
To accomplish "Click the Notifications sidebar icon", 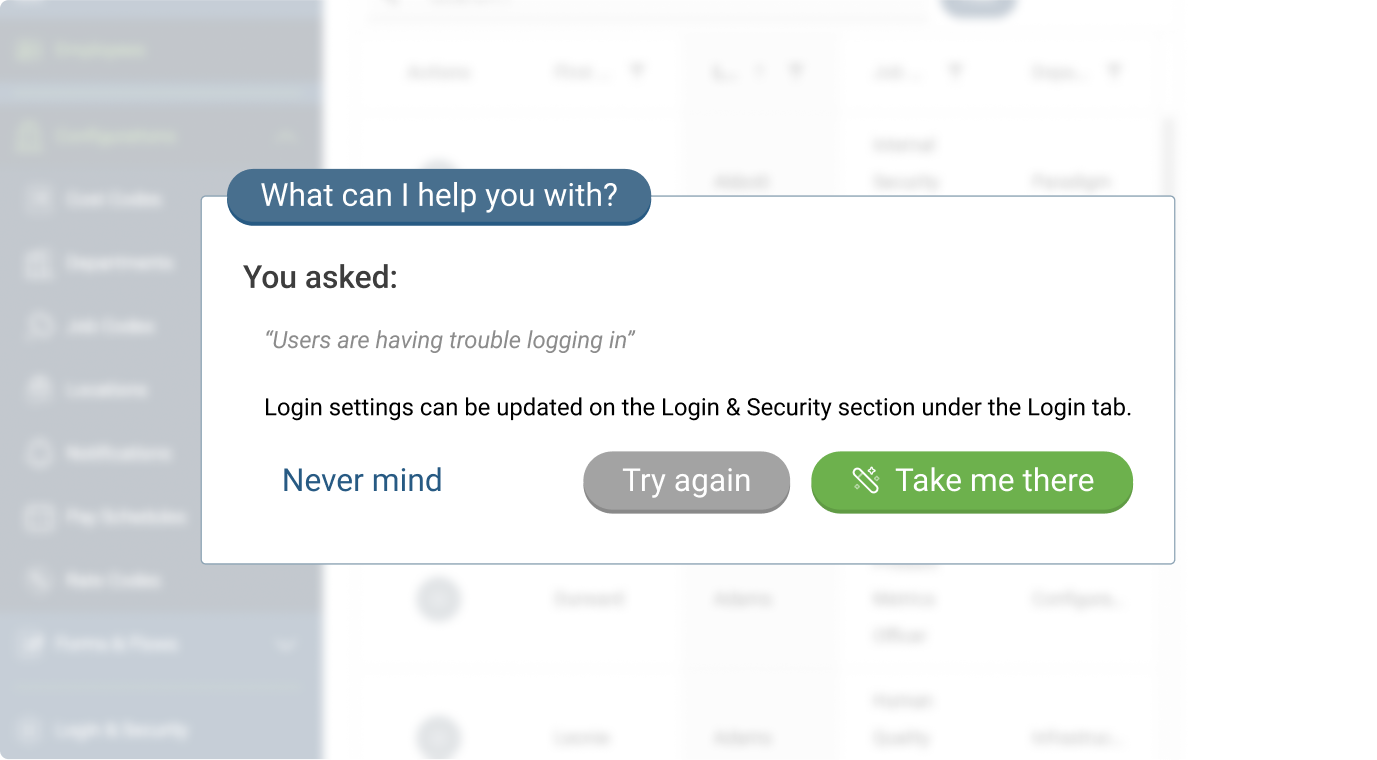I will (x=38, y=453).
